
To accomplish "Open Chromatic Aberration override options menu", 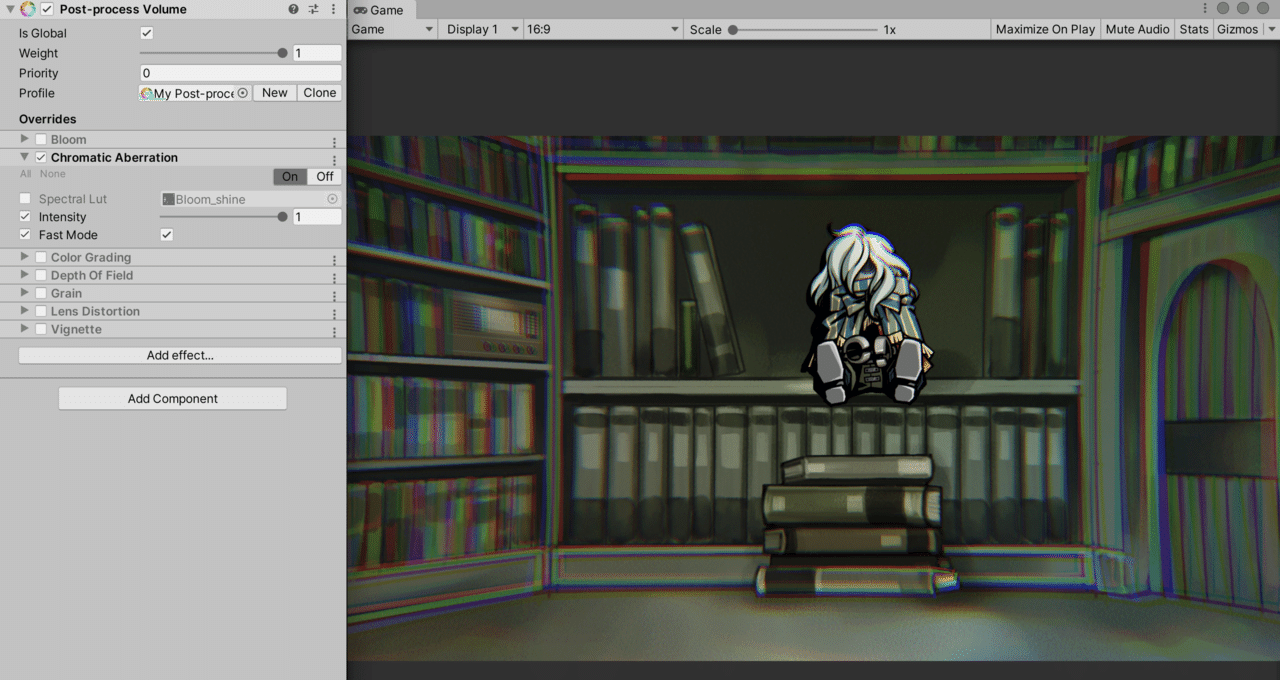I will [334, 159].
